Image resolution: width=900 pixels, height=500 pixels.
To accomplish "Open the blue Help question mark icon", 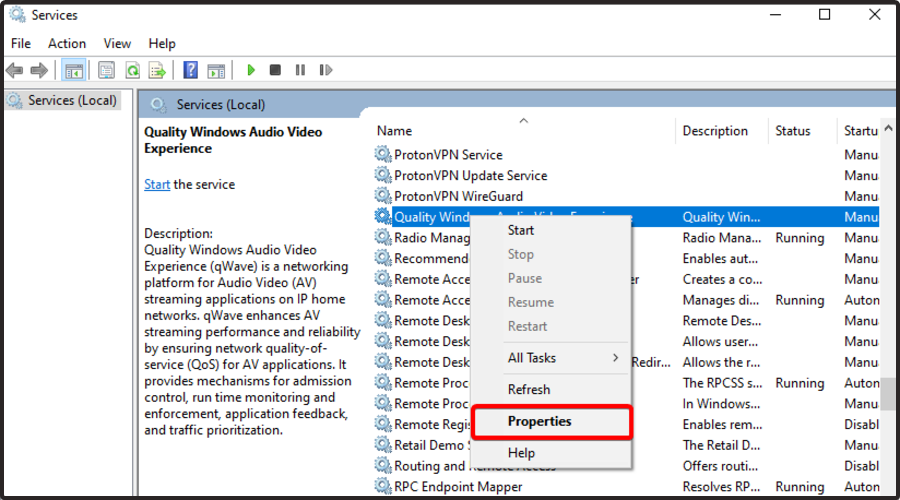I will 191,70.
